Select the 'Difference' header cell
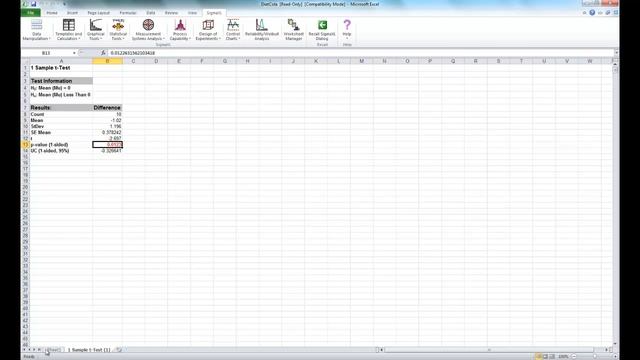This screenshot has width=640, height=360. pos(107,108)
